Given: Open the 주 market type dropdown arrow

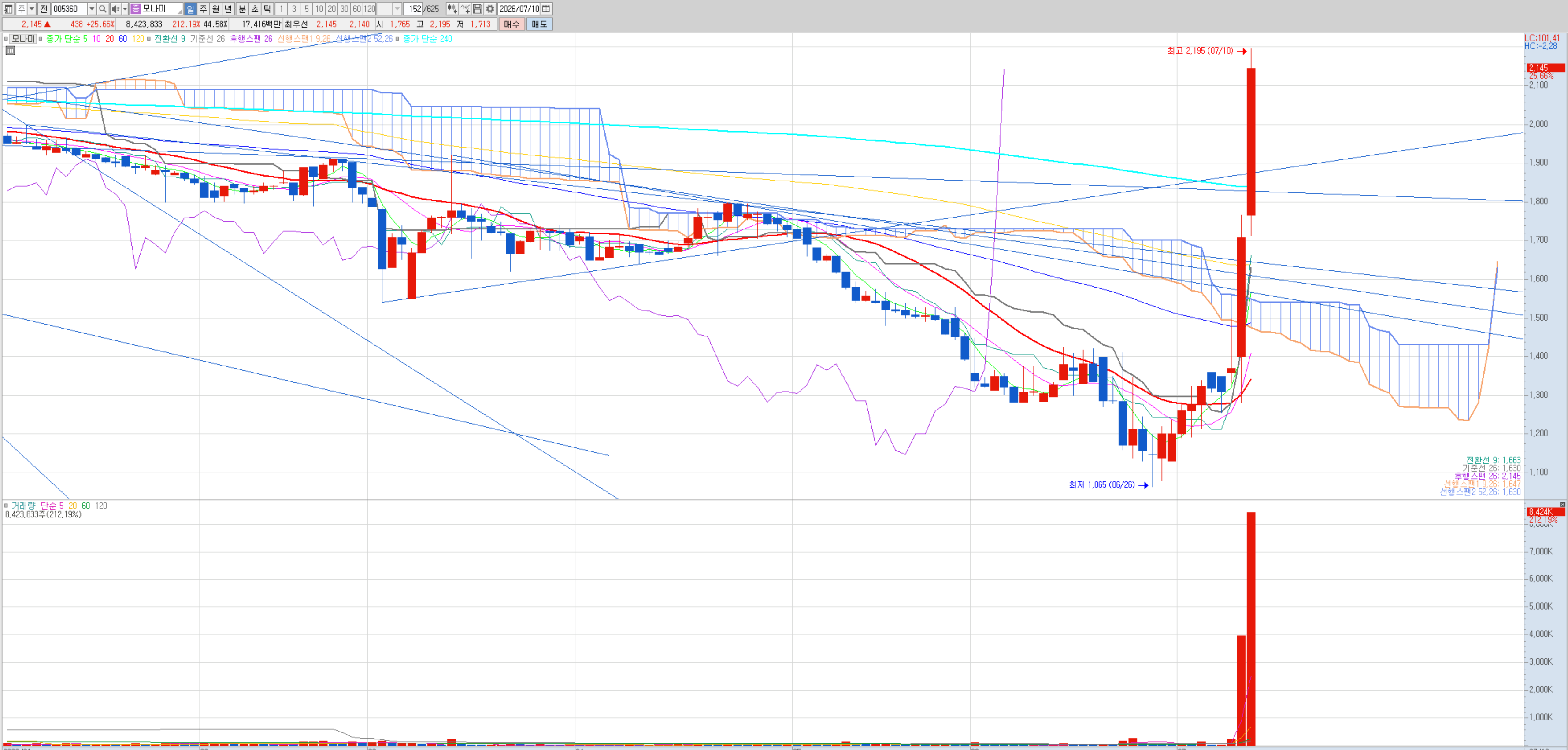Looking at the screenshot, I should [x=32, y=8].
